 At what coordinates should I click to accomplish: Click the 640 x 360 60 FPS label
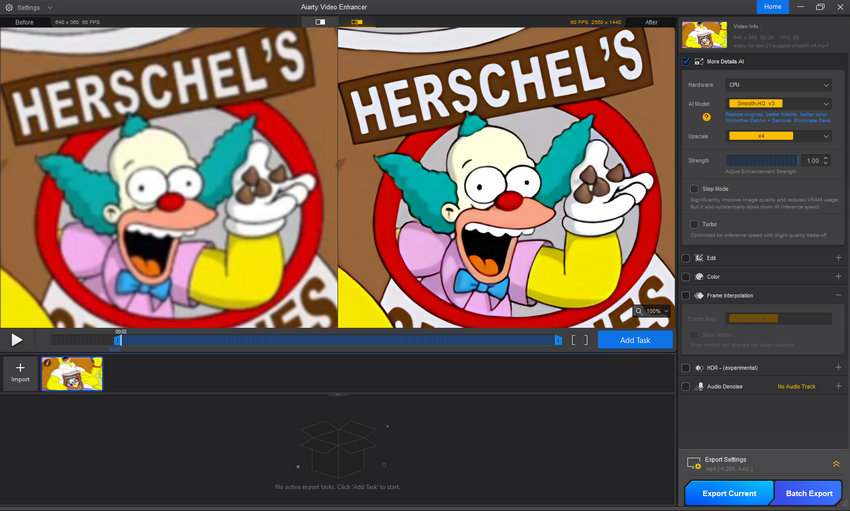78,22
